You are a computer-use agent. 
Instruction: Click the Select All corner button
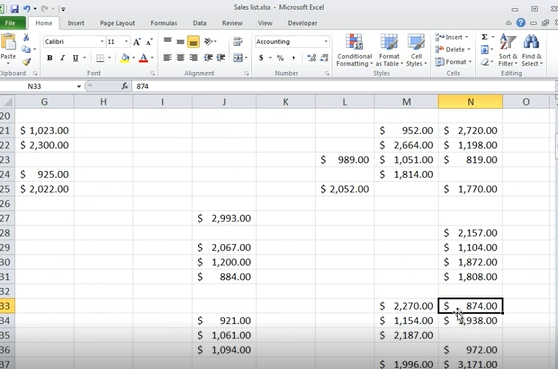[x=7, y=102]
